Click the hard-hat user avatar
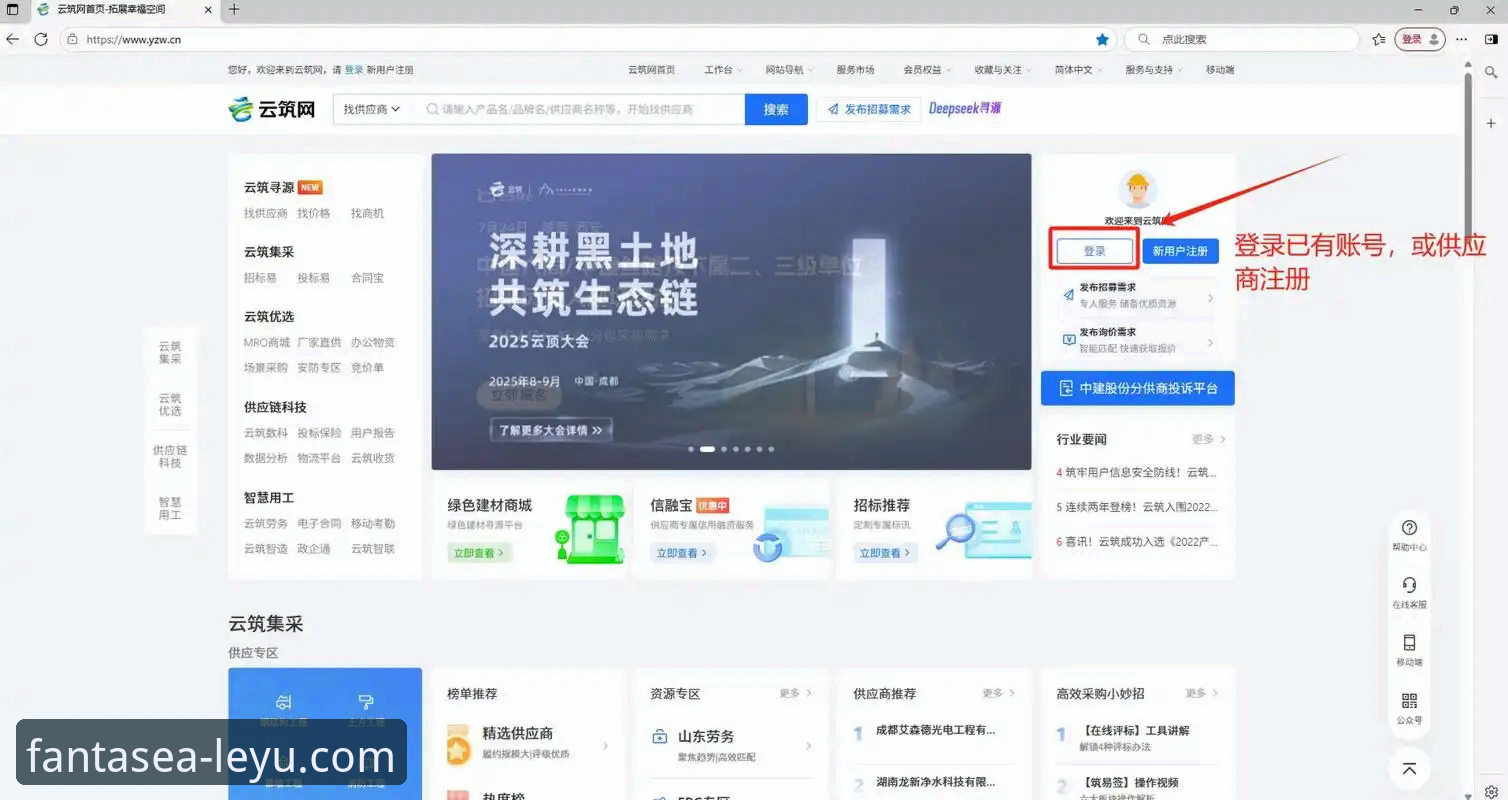The image size is (1508, 800). tap(1137, 189)
